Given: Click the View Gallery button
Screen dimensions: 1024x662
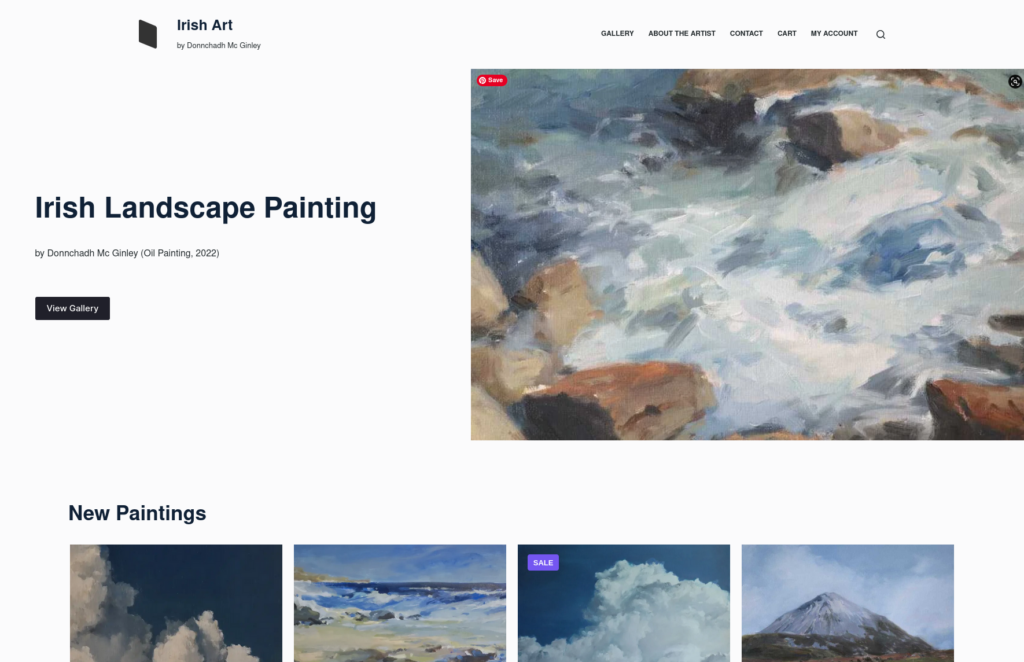Looking at the screenshot, I should [72, 308].
